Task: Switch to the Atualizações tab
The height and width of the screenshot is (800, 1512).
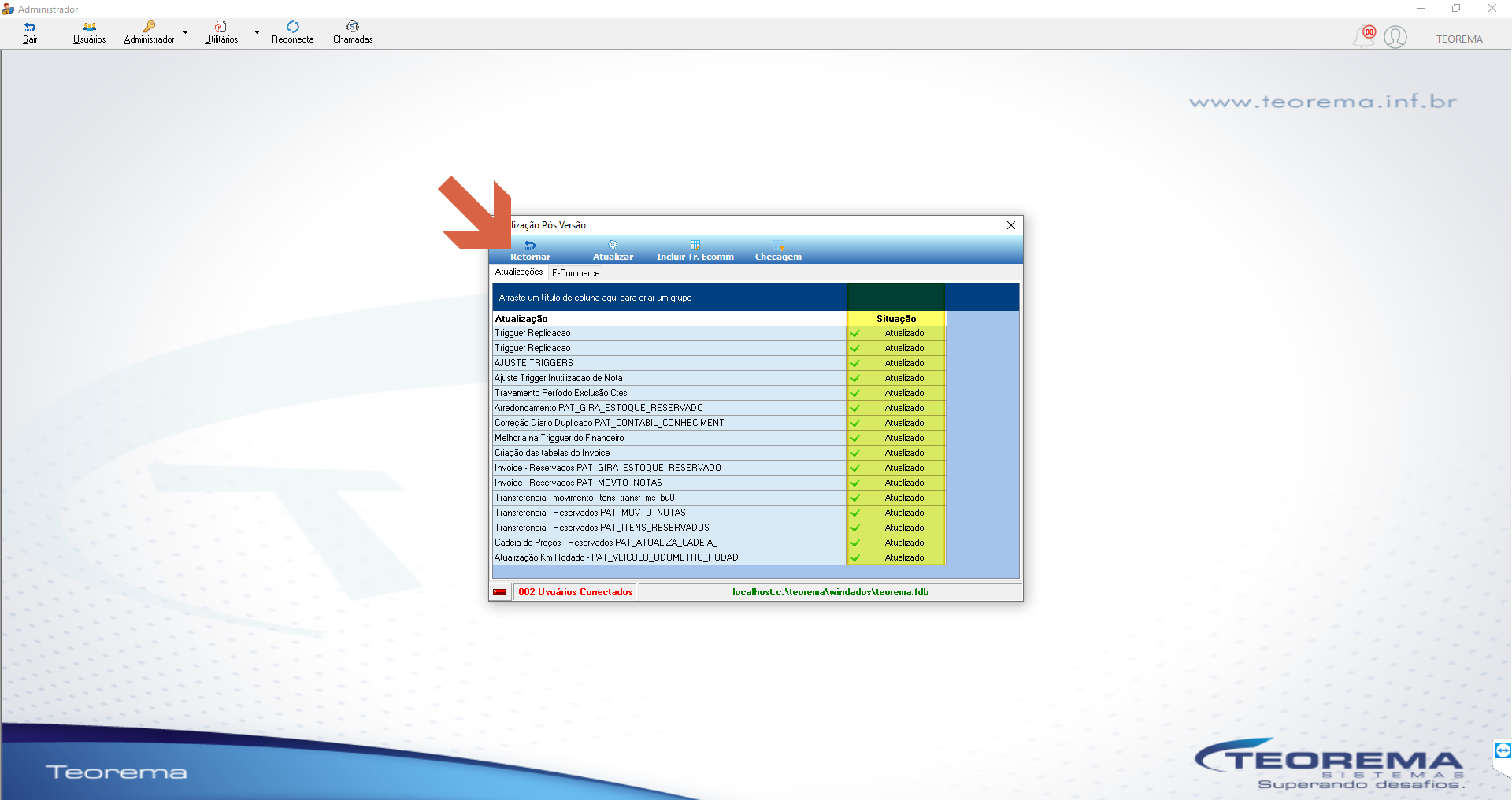Action: point(519,272)
